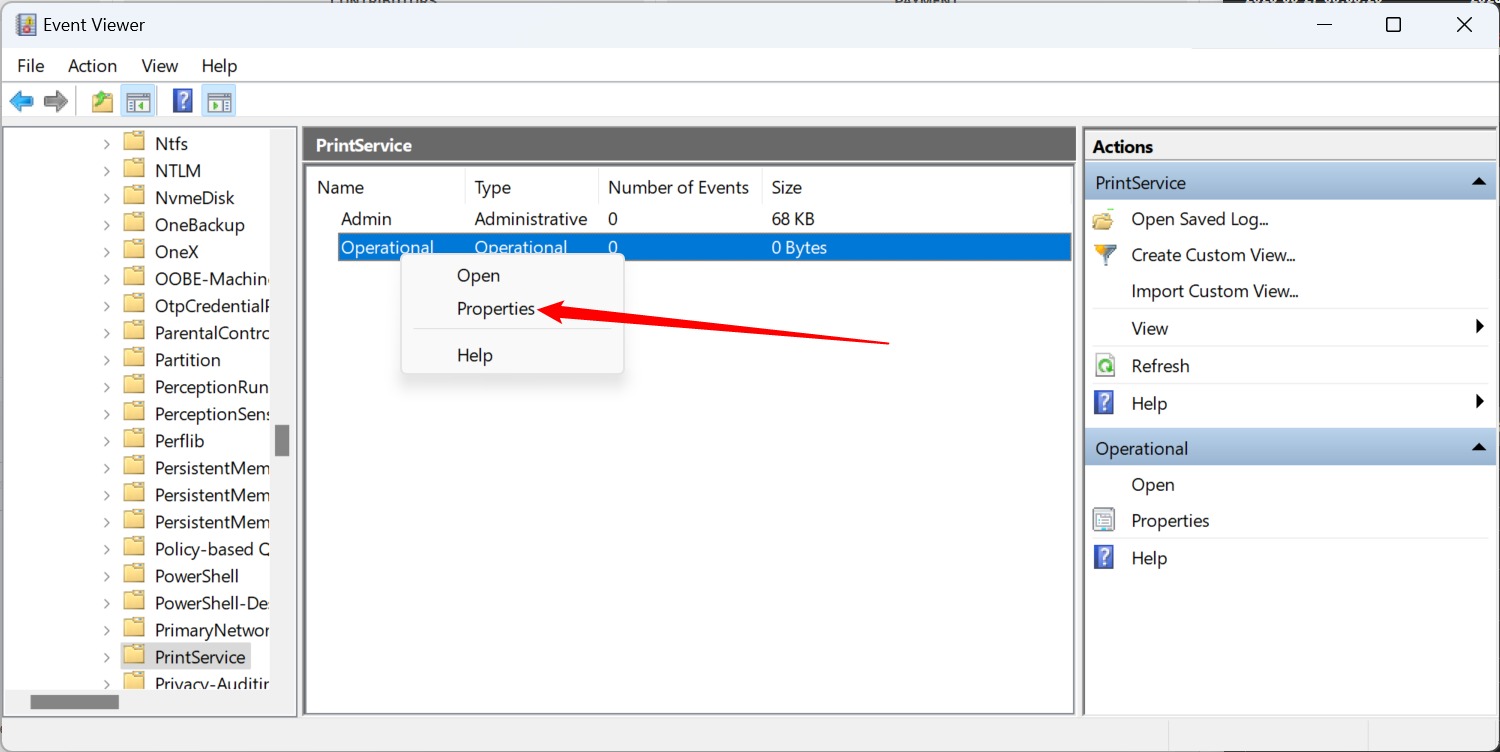
Task: Open the View submenu arrow in Actions
Action: click(1479, 327)
